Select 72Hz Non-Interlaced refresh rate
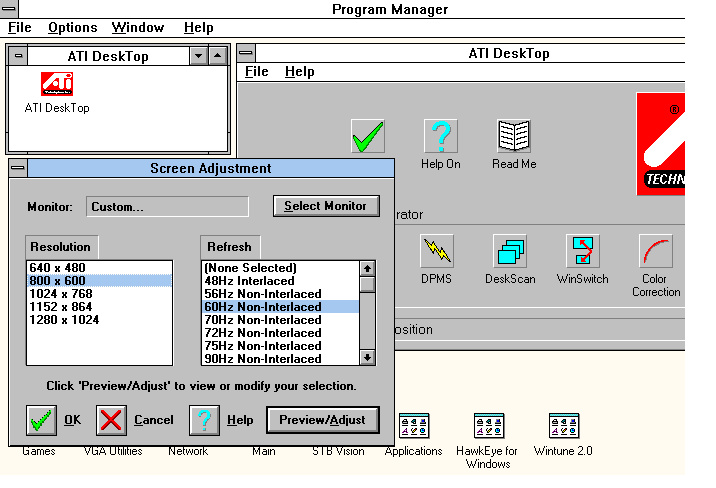Viewport: 716px width, 488px height. click(x=280, y=333)
